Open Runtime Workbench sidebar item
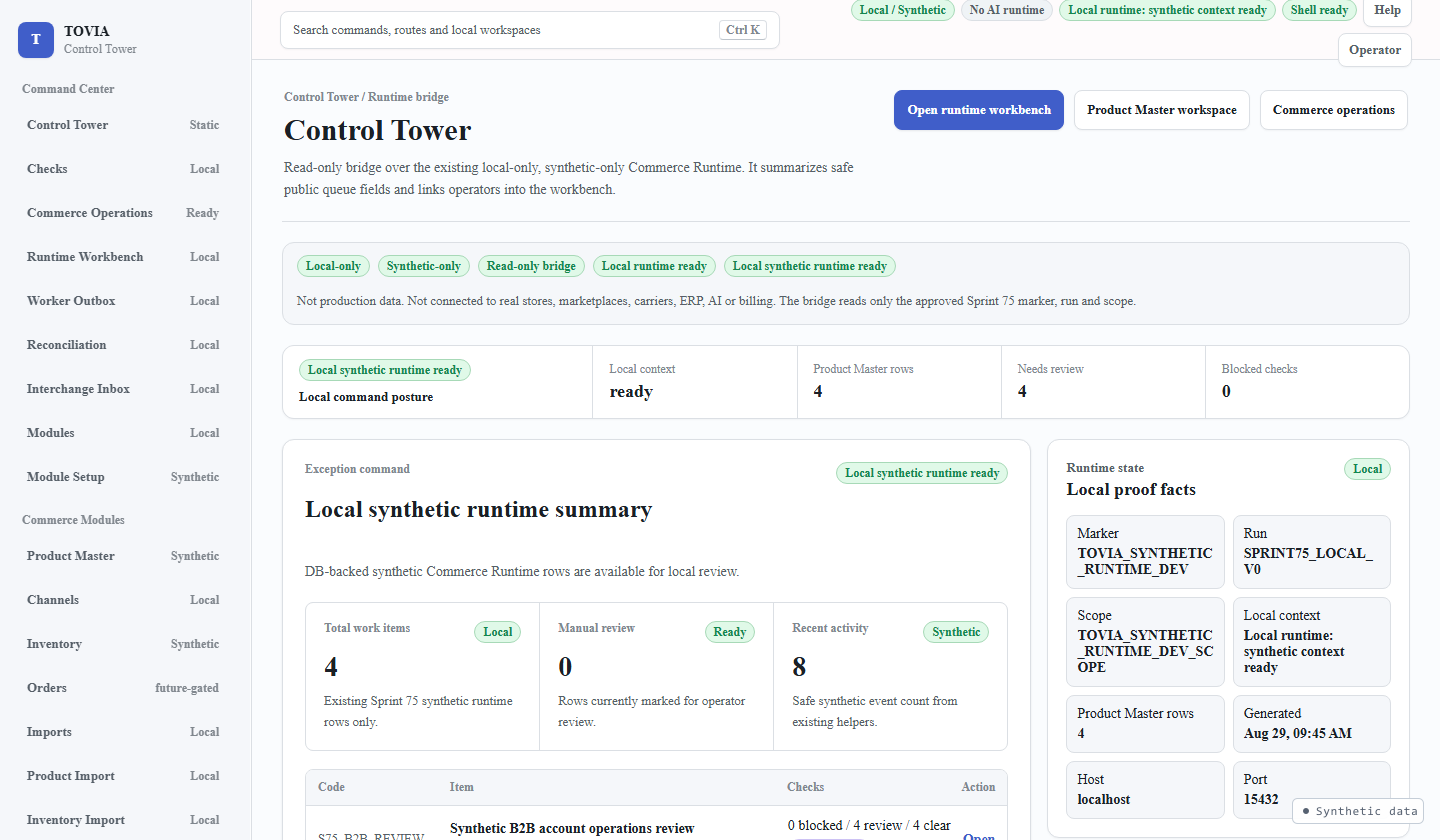The width and height of the screenshot is (1440, 840). [123, 257]
